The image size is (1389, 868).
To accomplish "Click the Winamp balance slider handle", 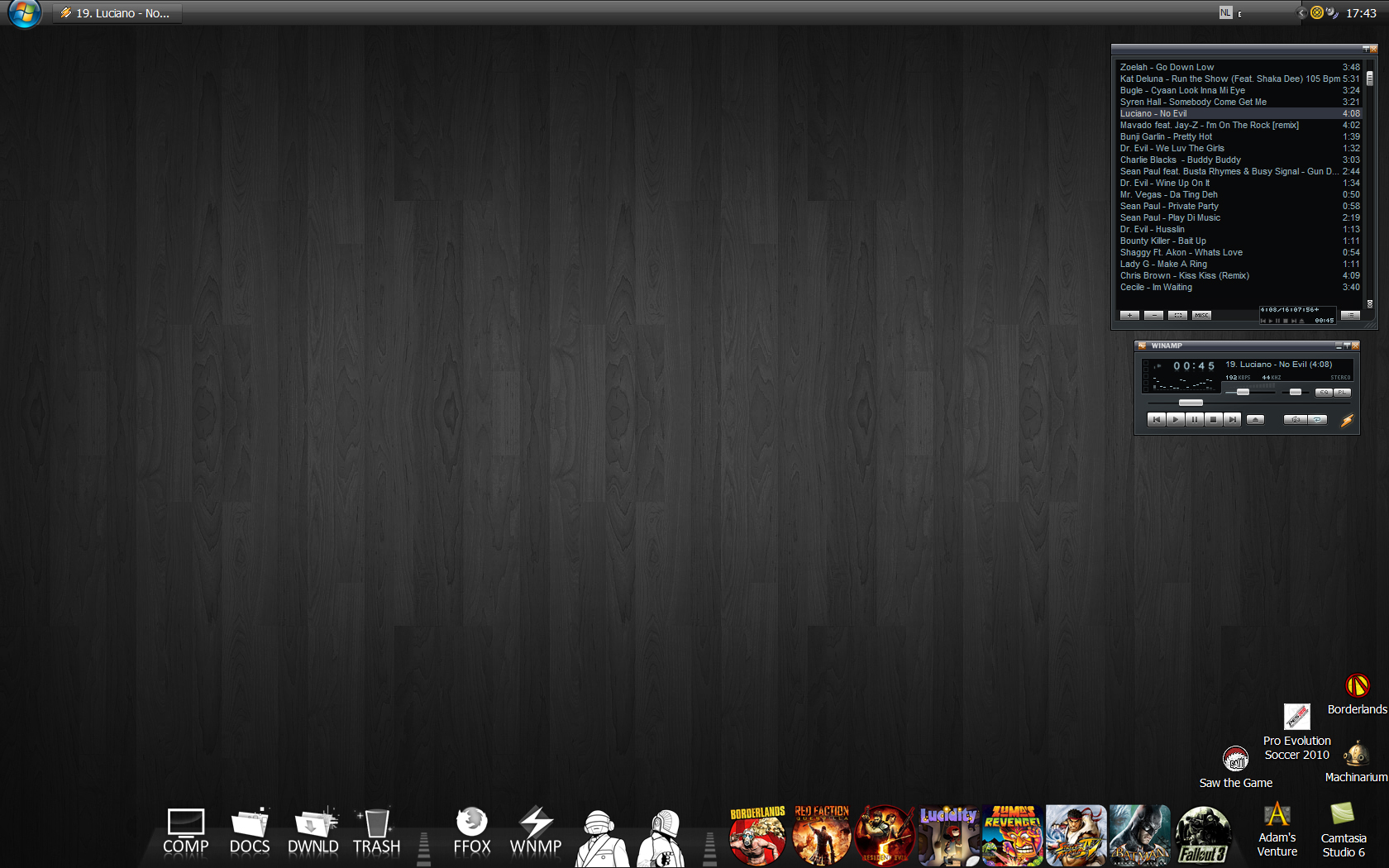I will coord(1296,392).
